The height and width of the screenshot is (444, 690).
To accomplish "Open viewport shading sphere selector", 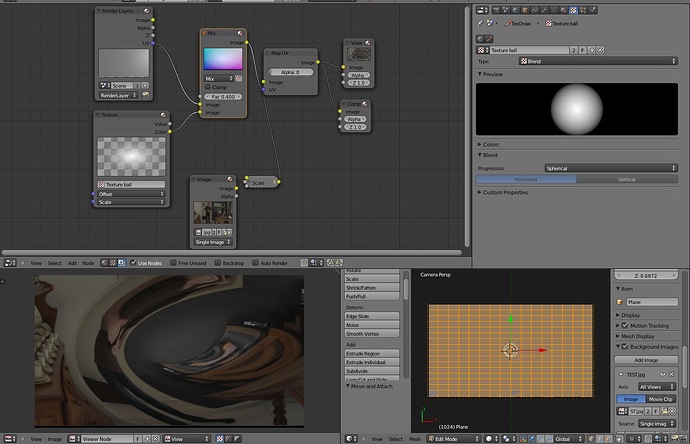I will (x=492, y=439).
